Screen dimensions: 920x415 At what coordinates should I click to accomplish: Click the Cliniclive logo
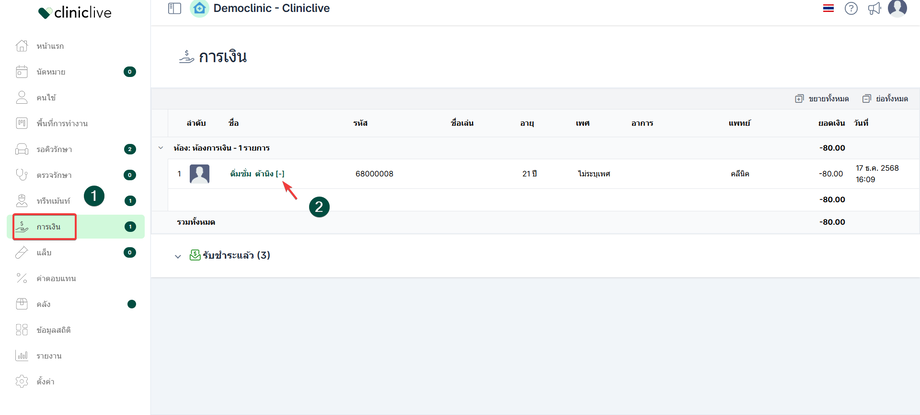[75, 13]
